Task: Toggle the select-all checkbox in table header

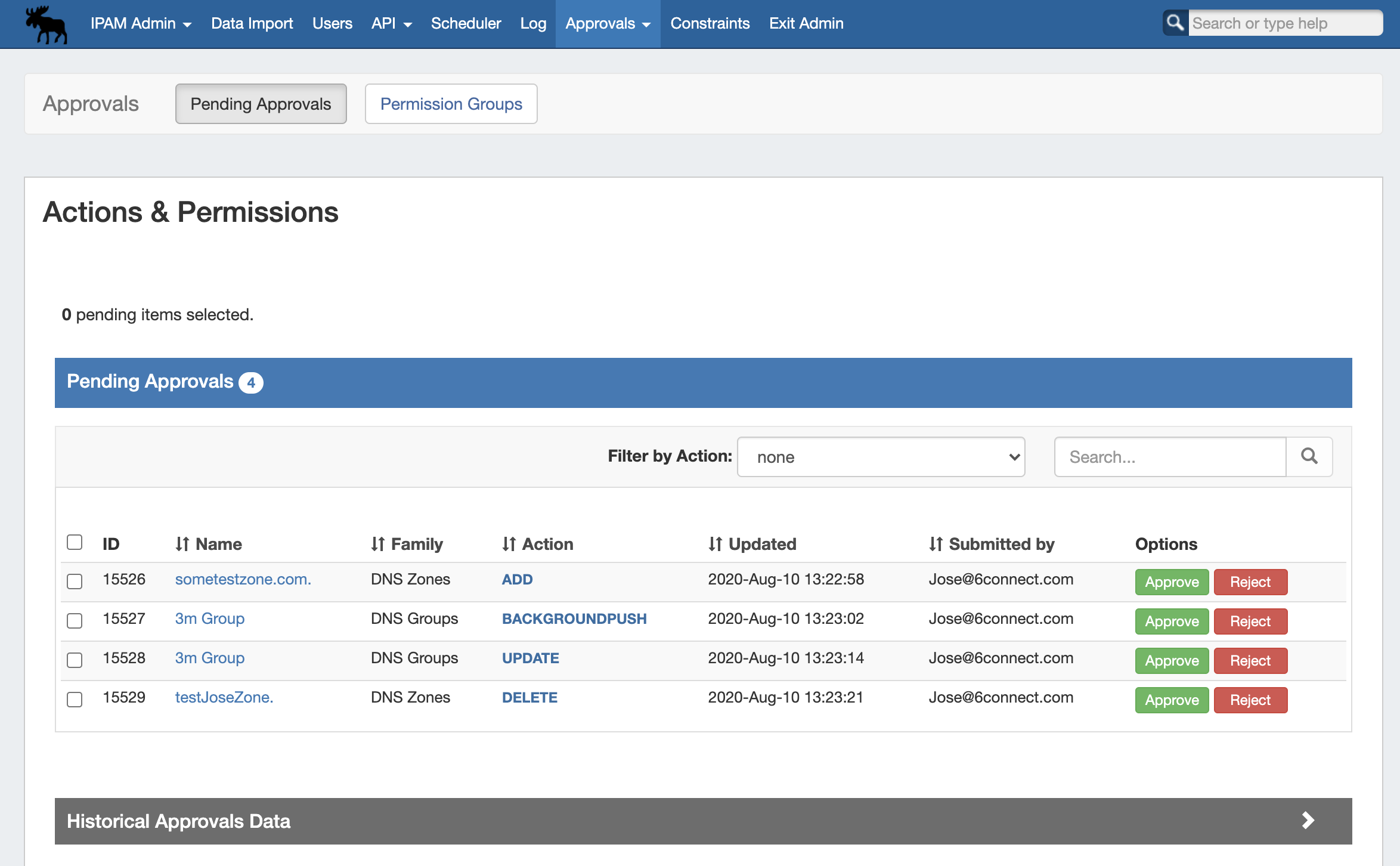Action: click(75, 542)
